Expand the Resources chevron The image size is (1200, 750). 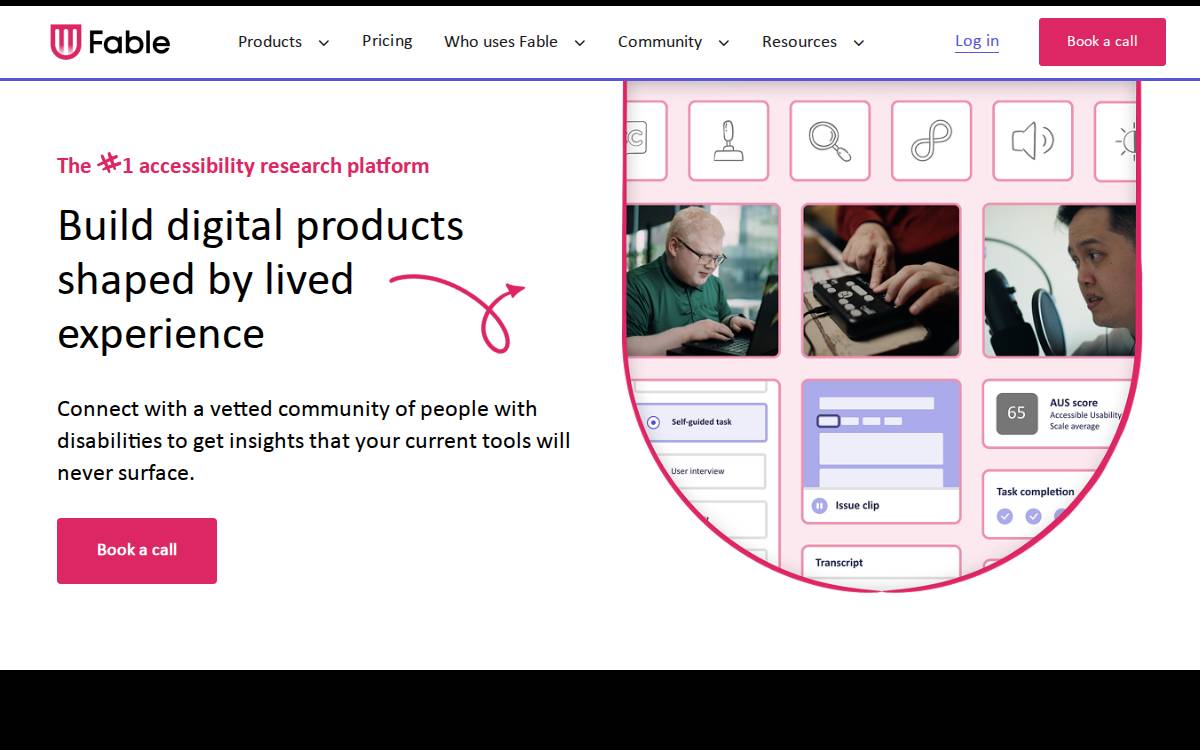[x=858, y=42]
